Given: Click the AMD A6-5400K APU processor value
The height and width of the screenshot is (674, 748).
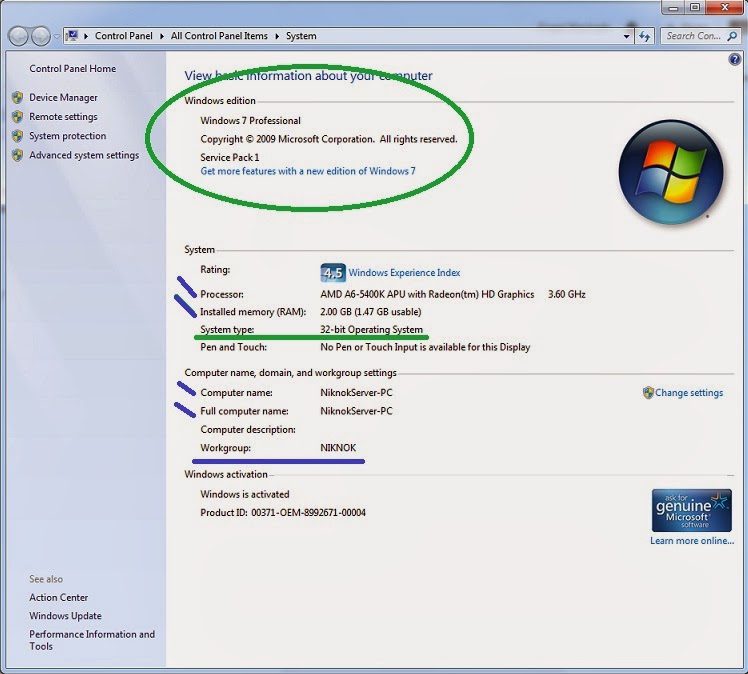Looking at the screenshot, I should 427,294.
